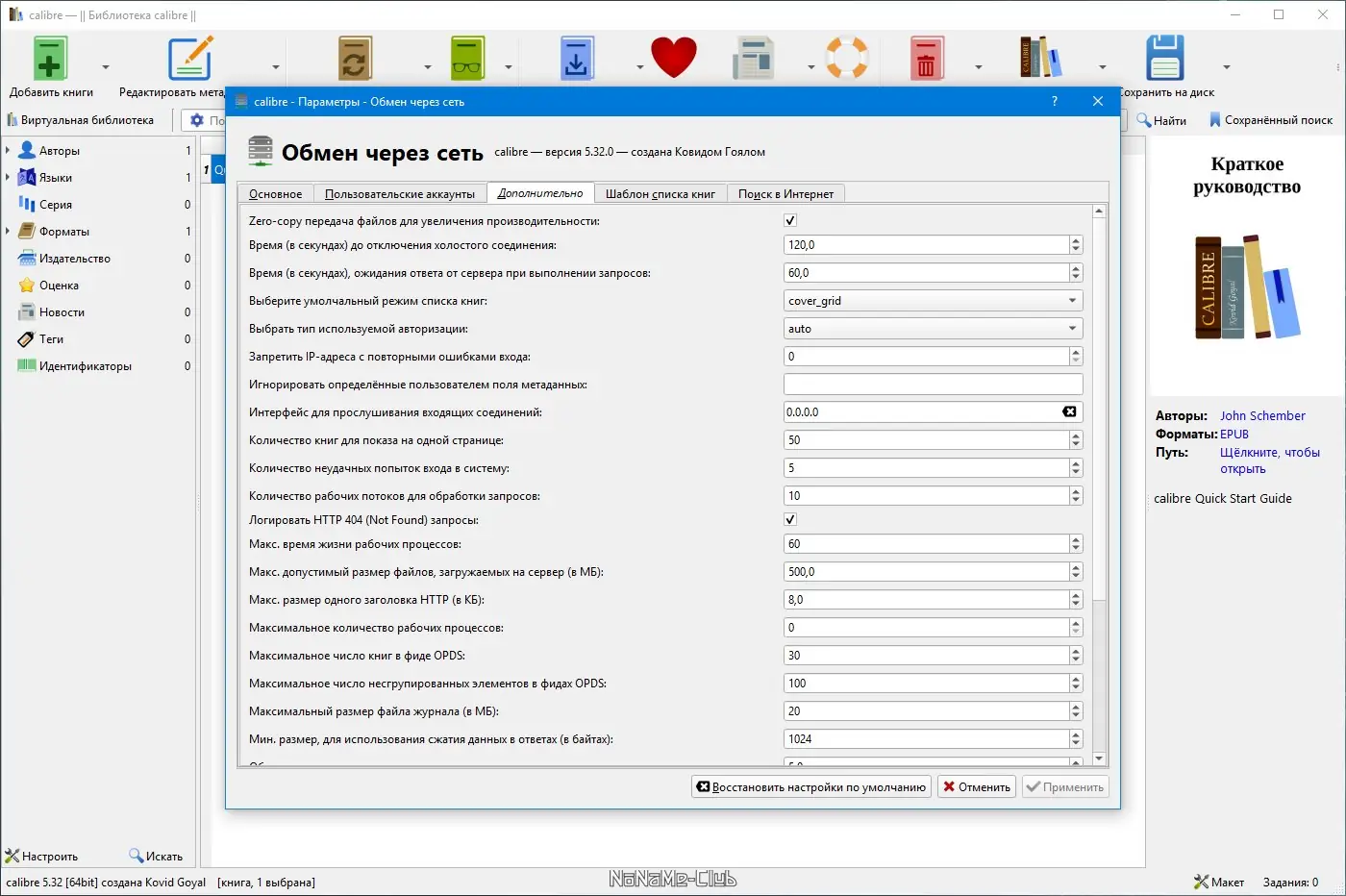Screen dimensions: 1346x896
Task: Open the authorization type dropdown showing auto
Action: click(x=934, y=329)
